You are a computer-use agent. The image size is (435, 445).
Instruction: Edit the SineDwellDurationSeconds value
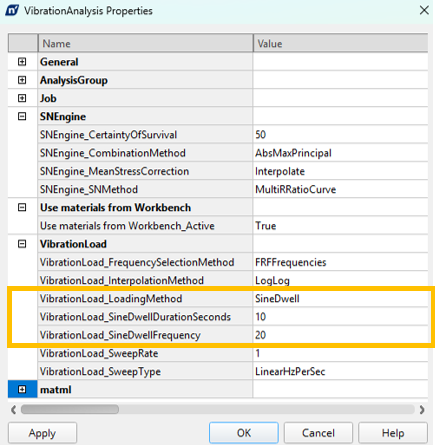click(x=340, y=317)
